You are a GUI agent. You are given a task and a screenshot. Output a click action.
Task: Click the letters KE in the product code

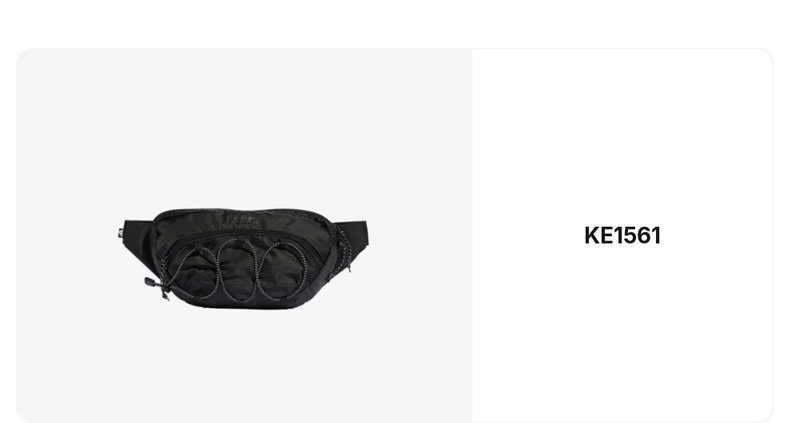tap(598, 236)
